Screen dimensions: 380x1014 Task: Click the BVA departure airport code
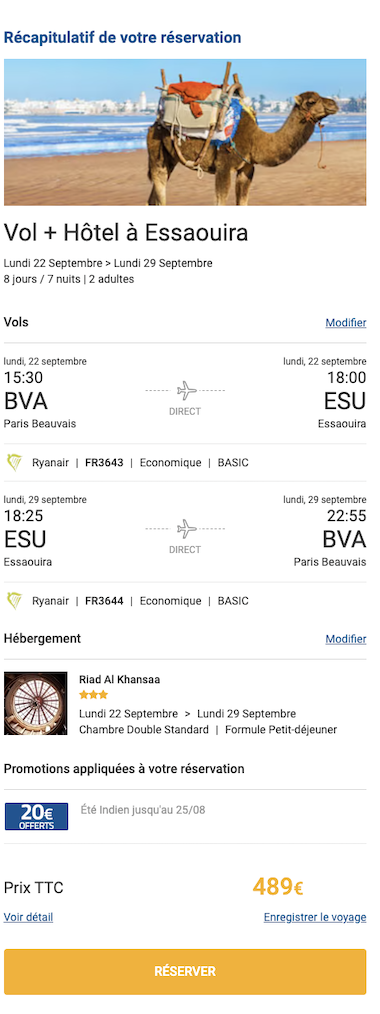[x=26, y=401]
